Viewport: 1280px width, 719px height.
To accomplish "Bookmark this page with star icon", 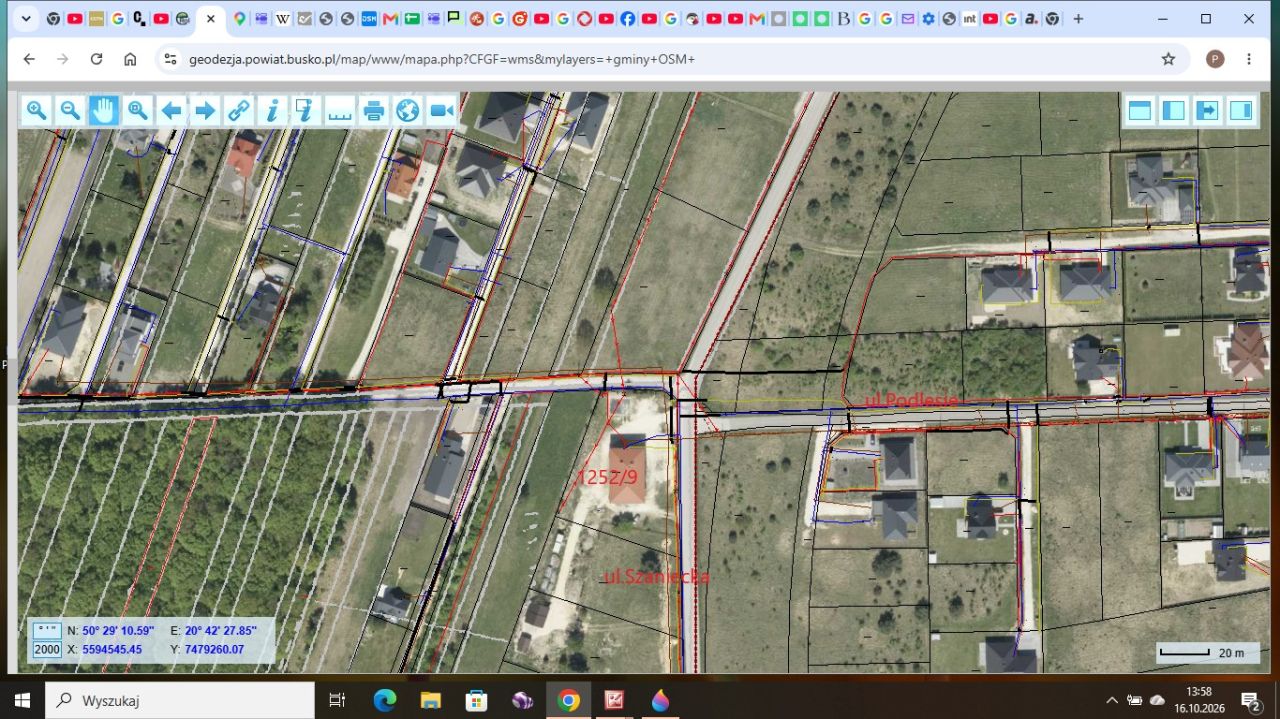I will point(1168,59).
